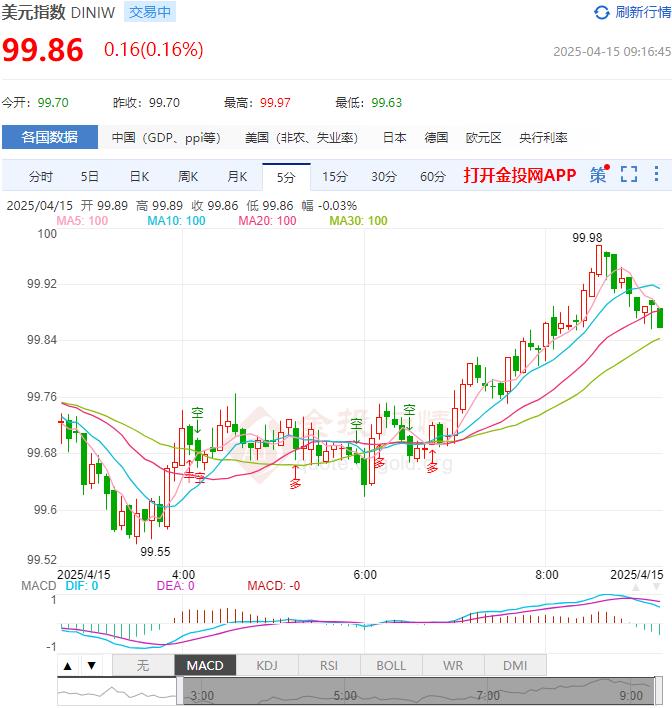Select the 日K candlestick tab
This screenshot has width=672, height=708.
139,177
